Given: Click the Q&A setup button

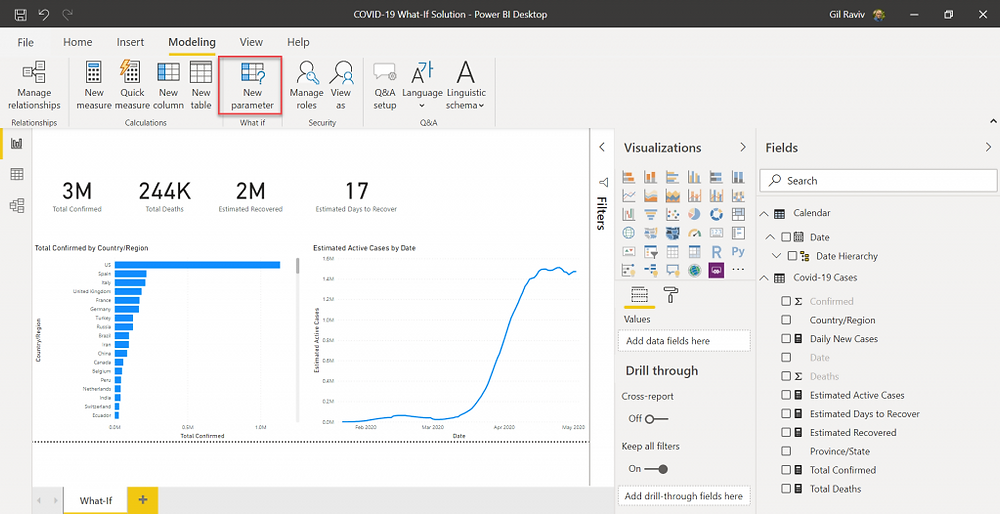Looking at the screenshot, I should pos(385,86).
